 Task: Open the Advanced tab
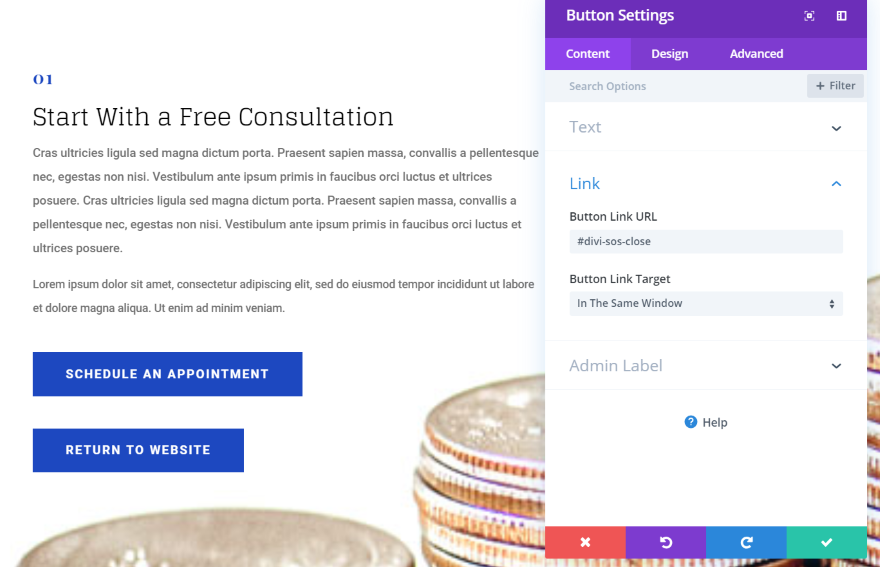point(756,54)
